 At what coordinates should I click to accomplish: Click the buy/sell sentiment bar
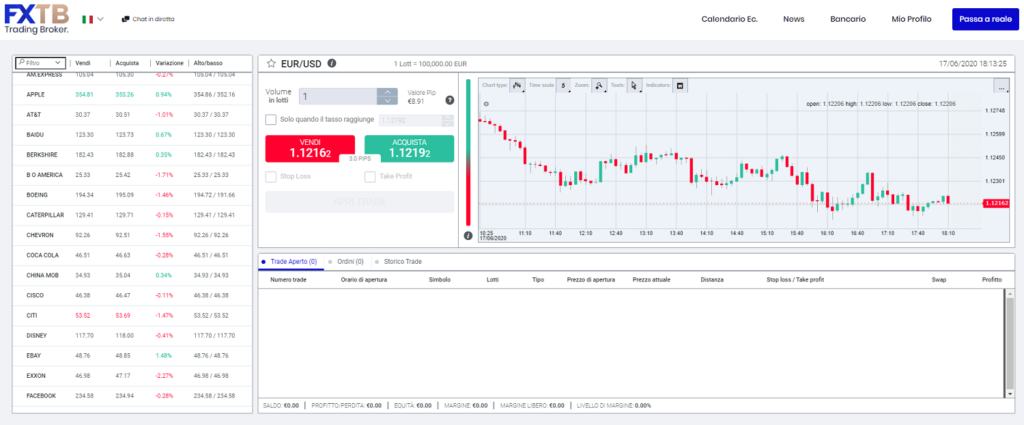[x=468, y=152]
